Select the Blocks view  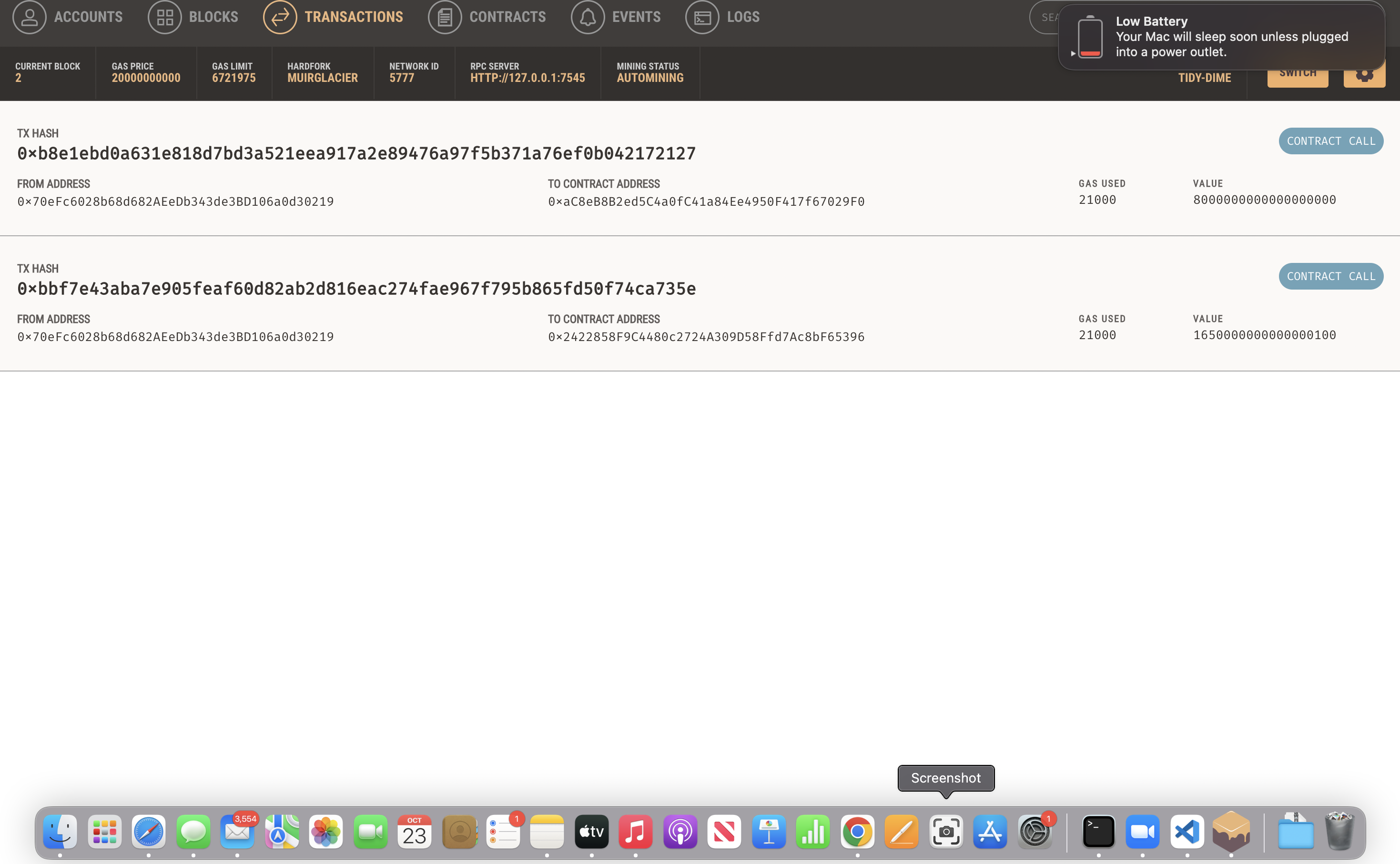(x=193, y=17)
